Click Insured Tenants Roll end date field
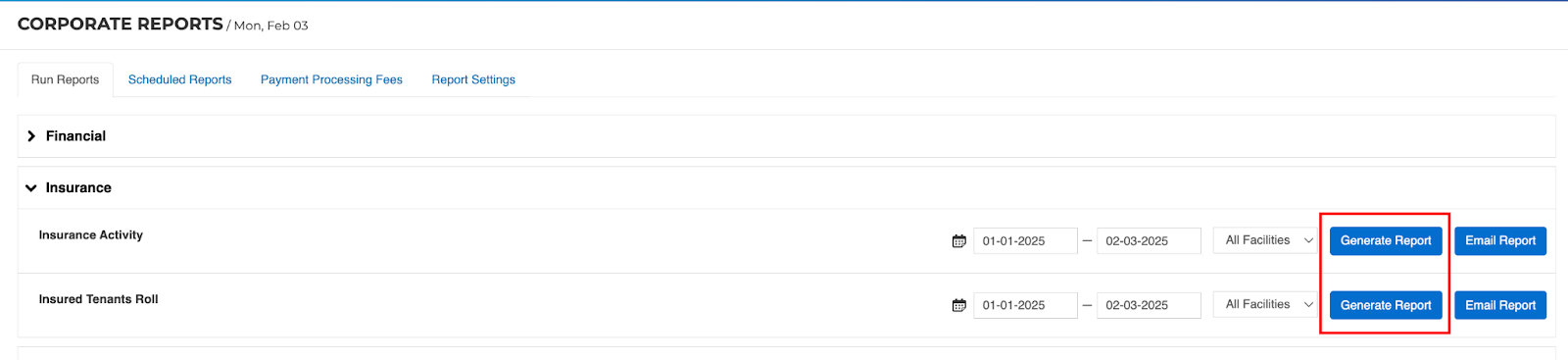Image resolution: width=1568 pixels, height=360 pixels. [1149, 306]
